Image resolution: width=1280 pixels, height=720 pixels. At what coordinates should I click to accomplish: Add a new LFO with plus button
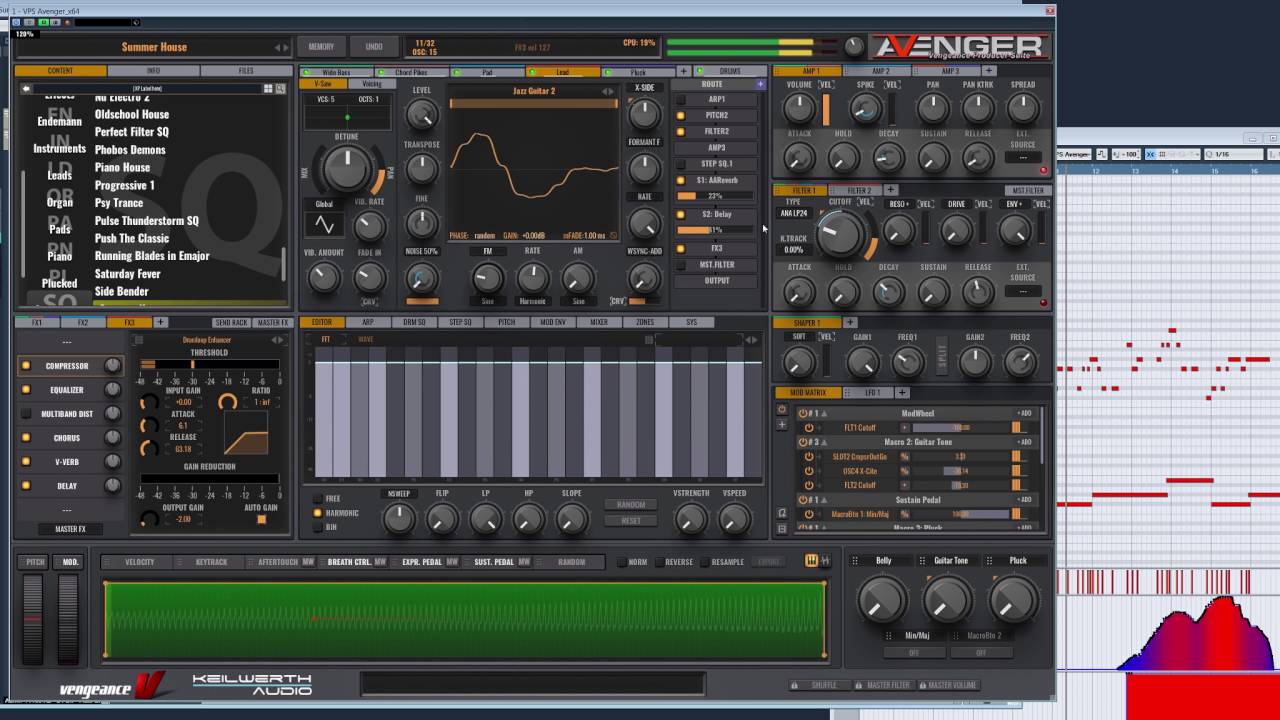[901, 392]
